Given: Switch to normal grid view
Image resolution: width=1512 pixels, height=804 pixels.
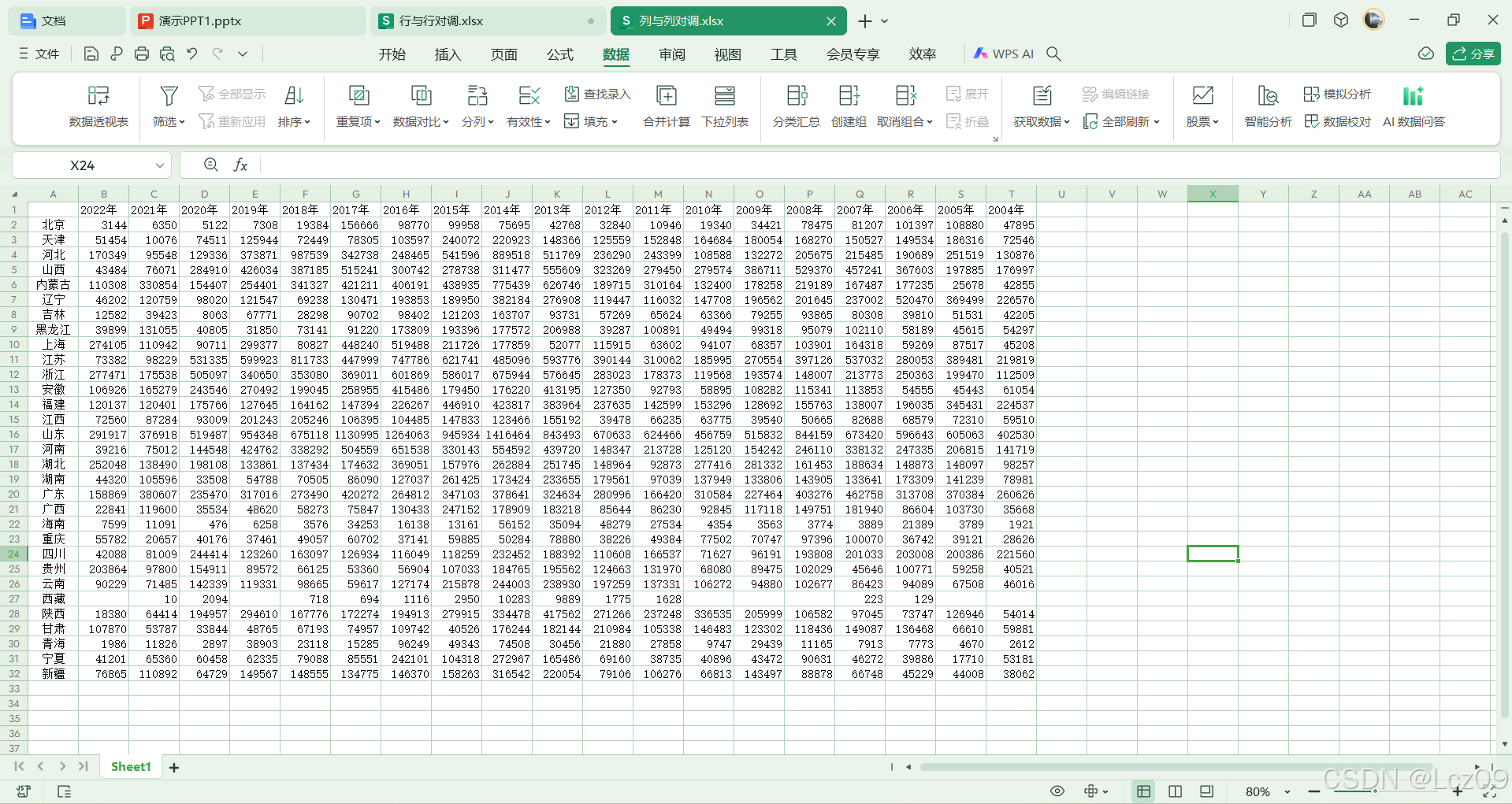Looking at the screenshot, I should (x=1143, y=791).
